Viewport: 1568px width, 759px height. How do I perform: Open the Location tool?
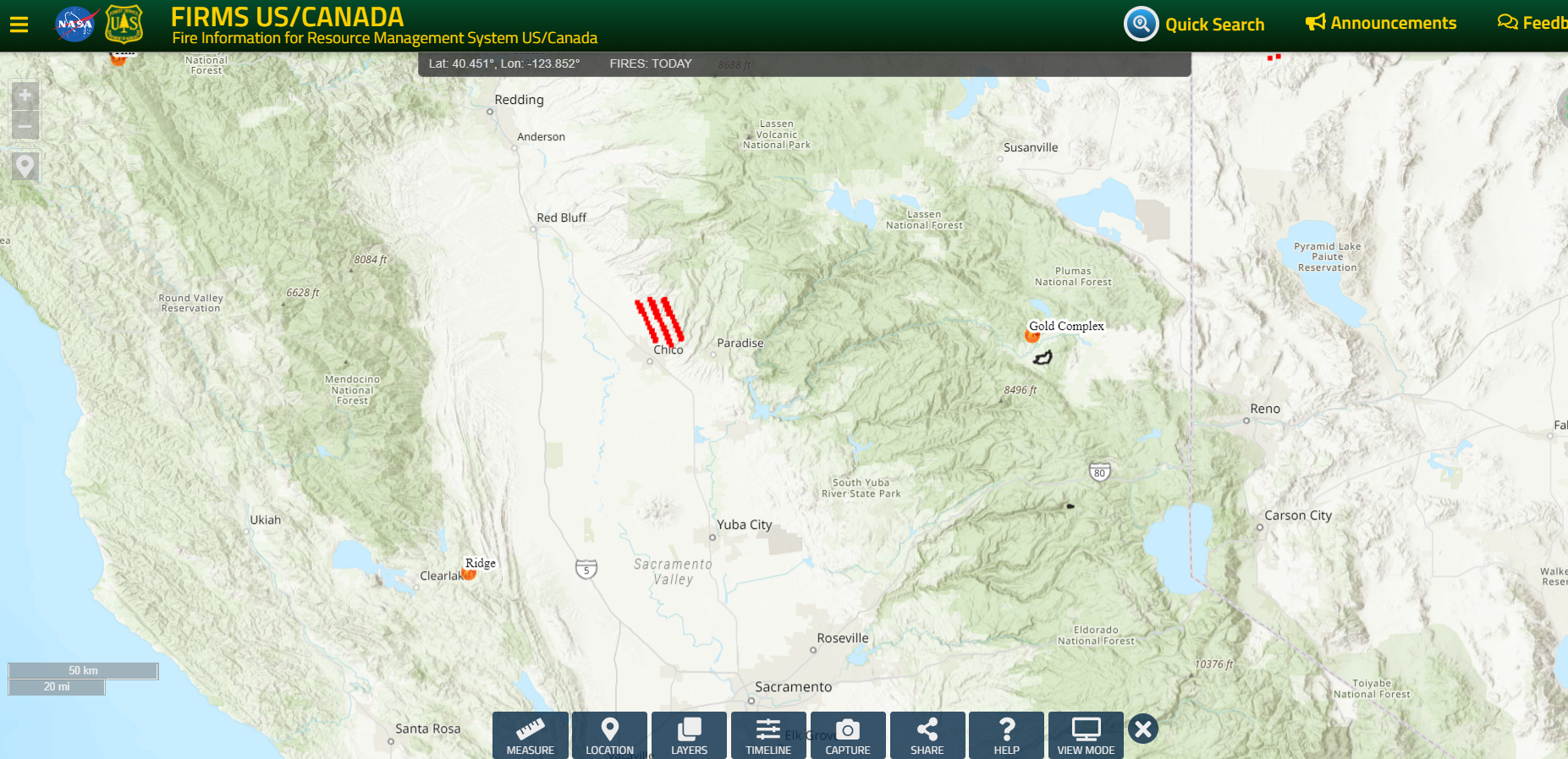609,735
